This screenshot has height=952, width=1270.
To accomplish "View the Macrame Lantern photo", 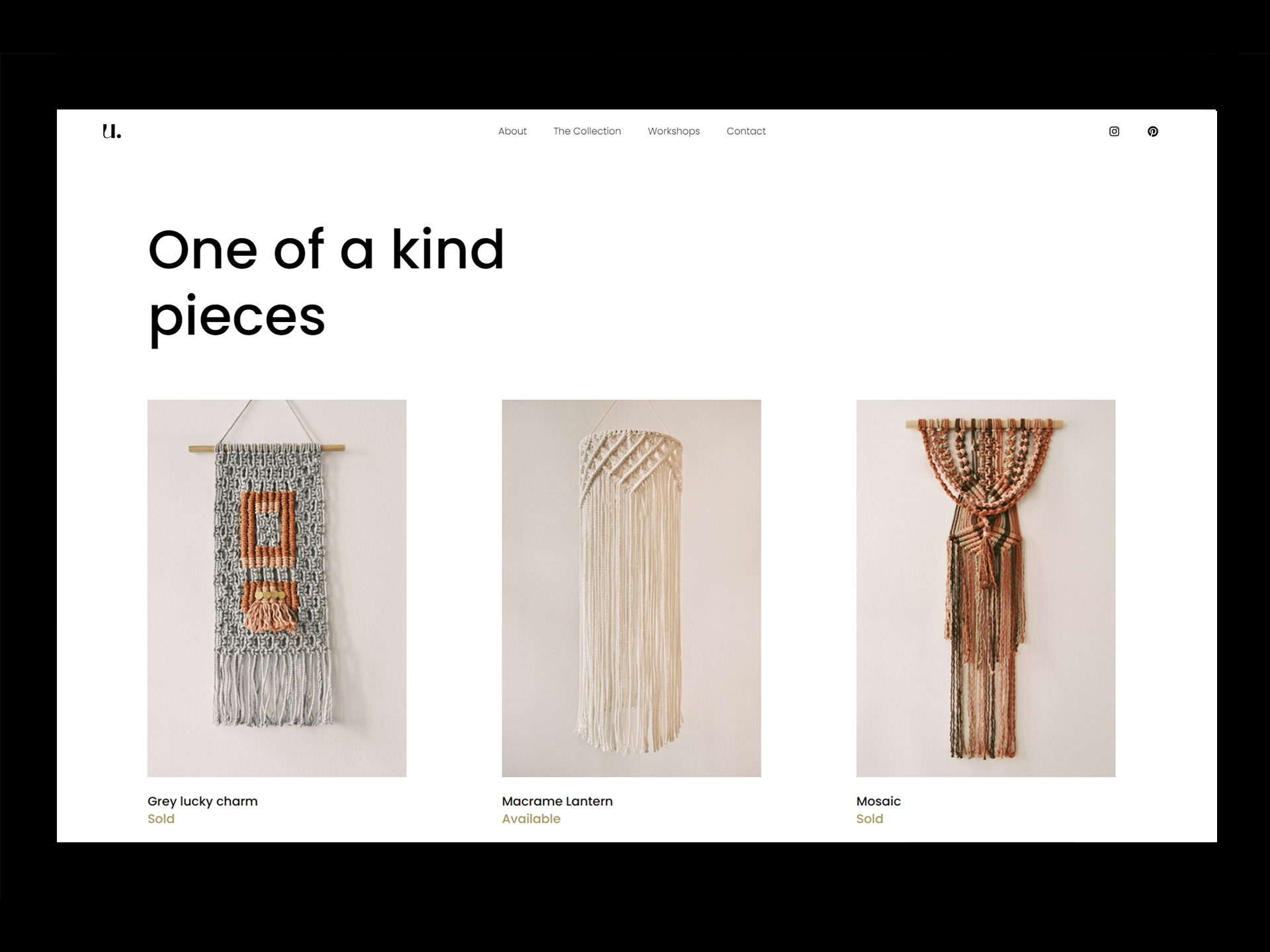I will click(x=631, y=588).
